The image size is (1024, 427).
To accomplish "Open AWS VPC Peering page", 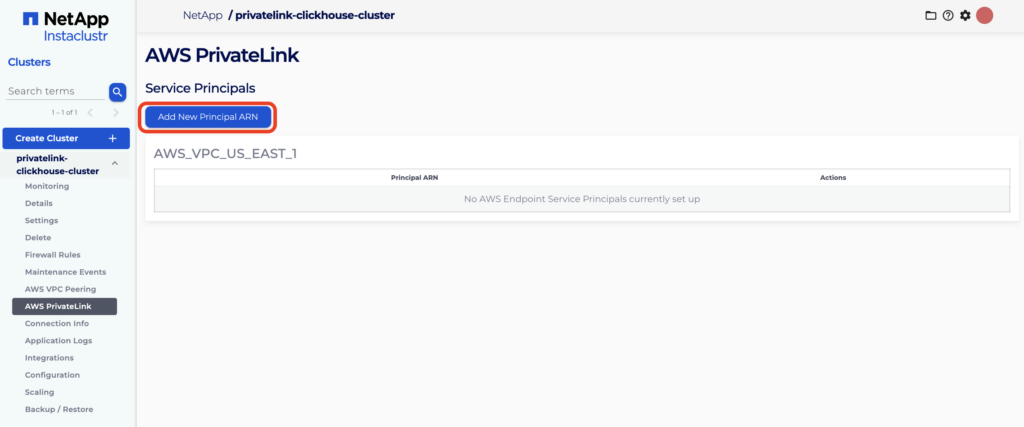I will pyautogui.click(x=60, y=289).
